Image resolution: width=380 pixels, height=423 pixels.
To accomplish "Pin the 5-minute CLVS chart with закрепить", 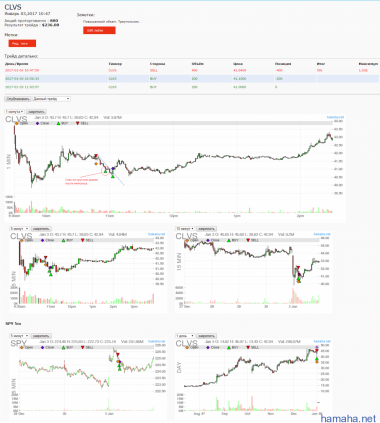I will 41,229.
